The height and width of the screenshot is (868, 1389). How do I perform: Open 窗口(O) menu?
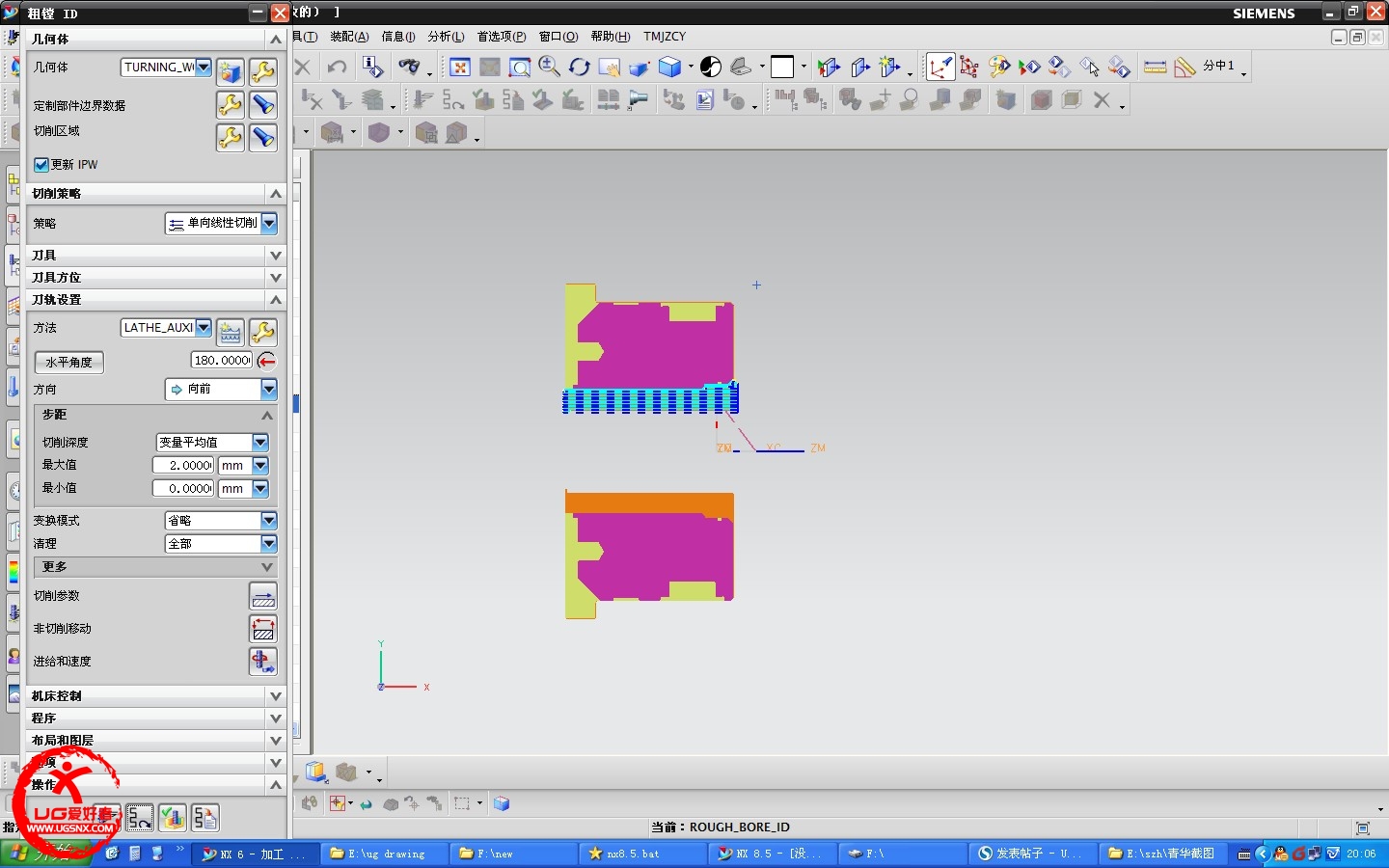tap(558, 37)
